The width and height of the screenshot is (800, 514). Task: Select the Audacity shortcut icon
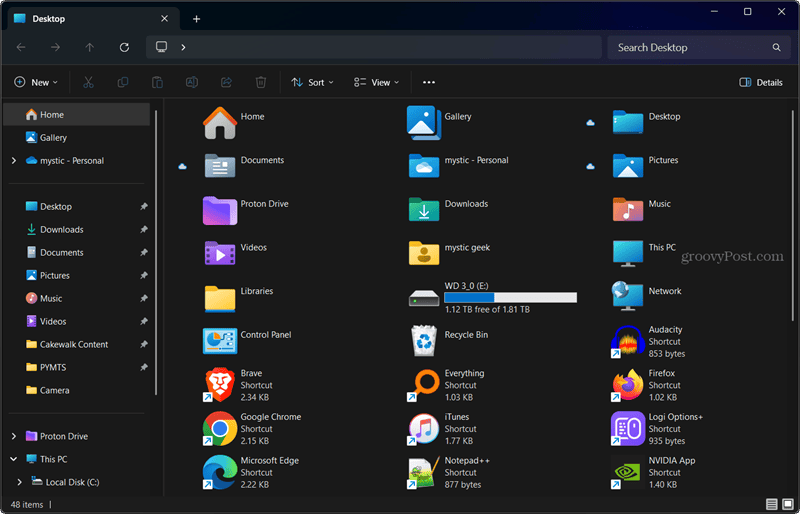point(628,341)
